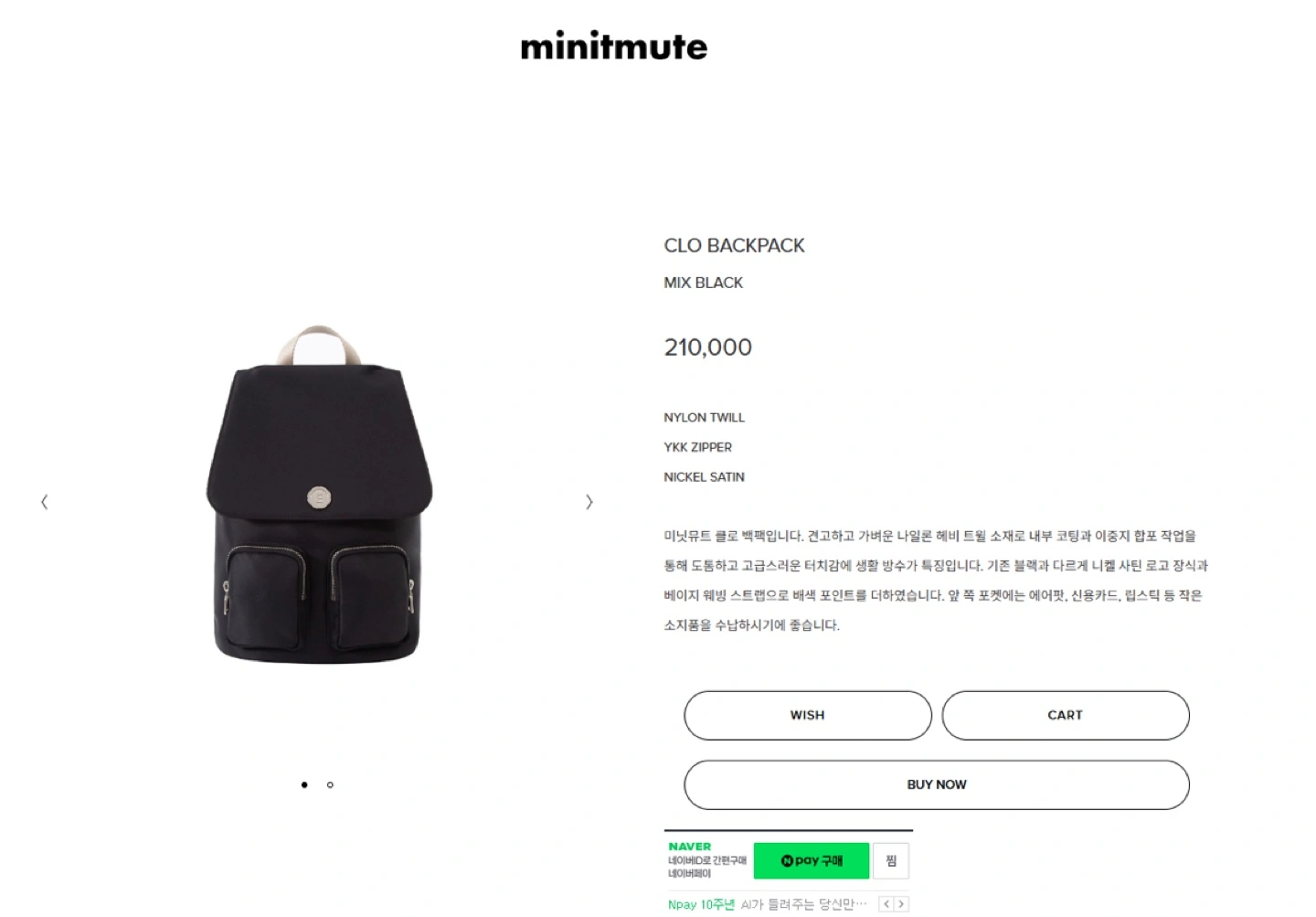1316x917 pixels.
Task: Click the black backpack product image
Action: tap(318, 493)
